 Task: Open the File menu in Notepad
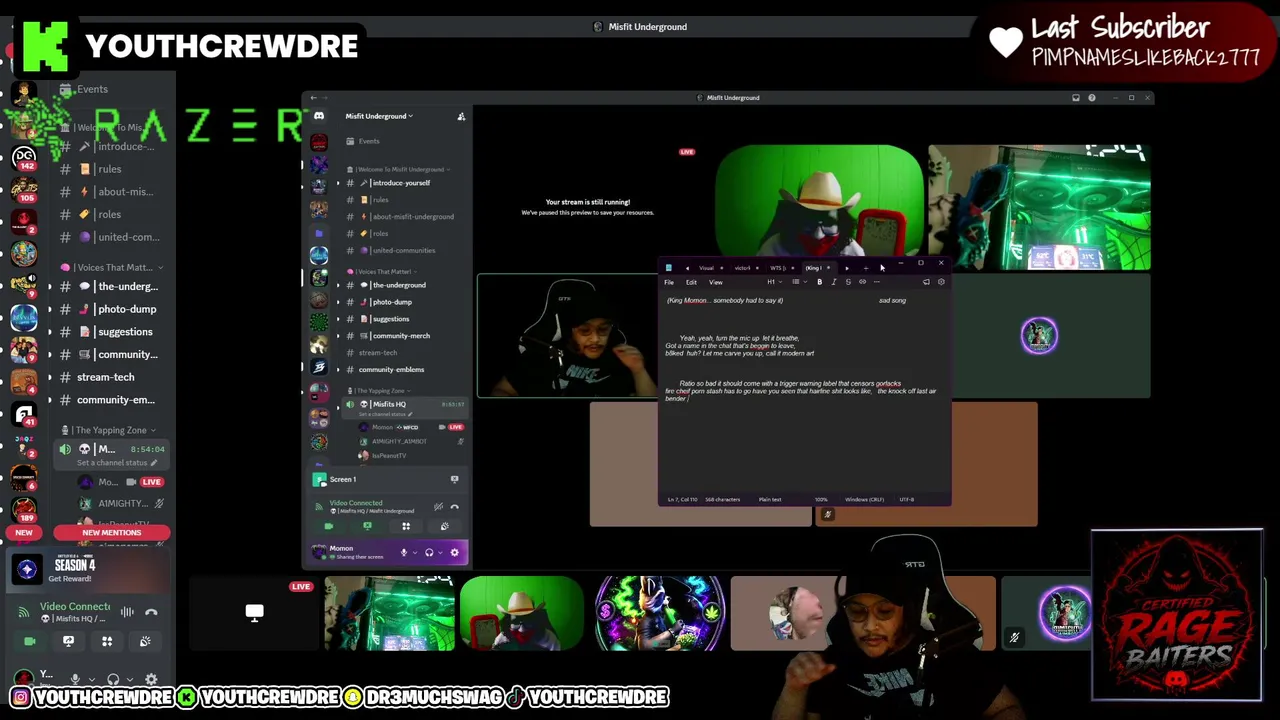(x=669, y=282)
